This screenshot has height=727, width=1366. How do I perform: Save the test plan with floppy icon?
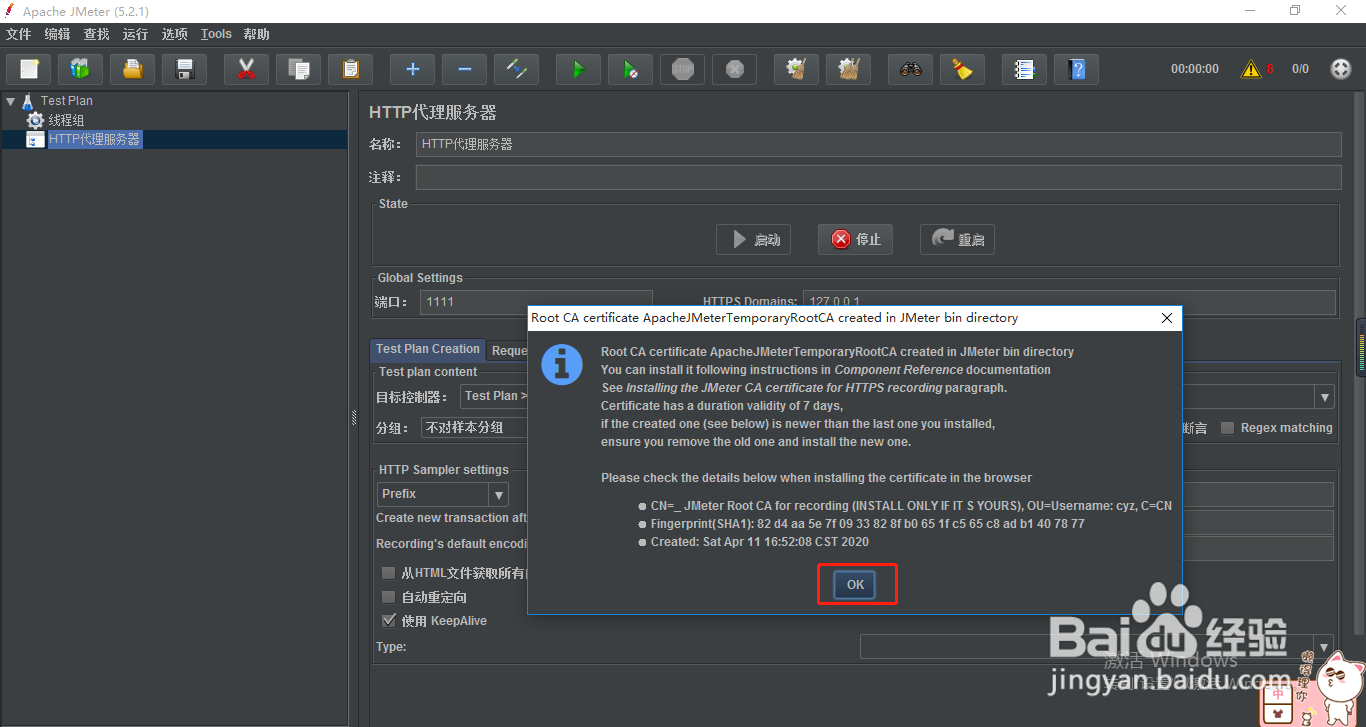tap(184, 69)
